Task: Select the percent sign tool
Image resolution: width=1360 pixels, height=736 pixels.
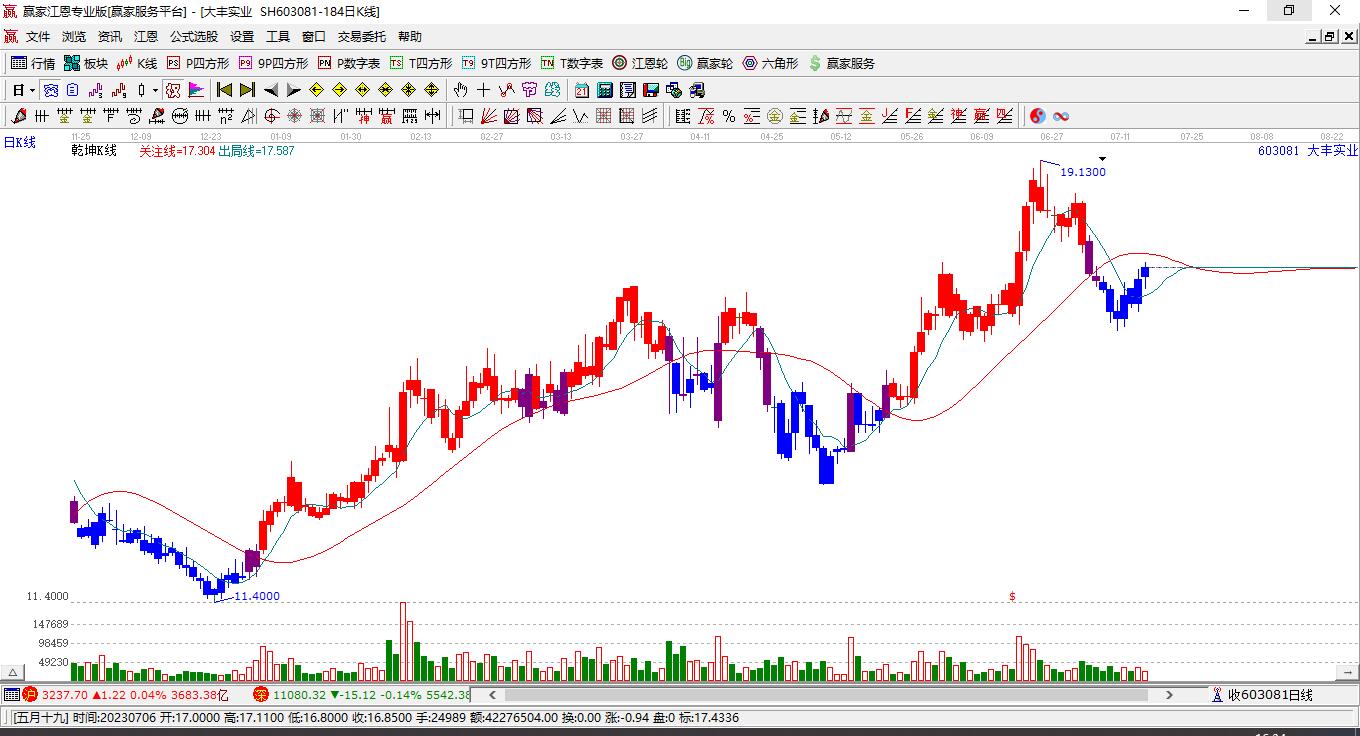Action: 729,116
